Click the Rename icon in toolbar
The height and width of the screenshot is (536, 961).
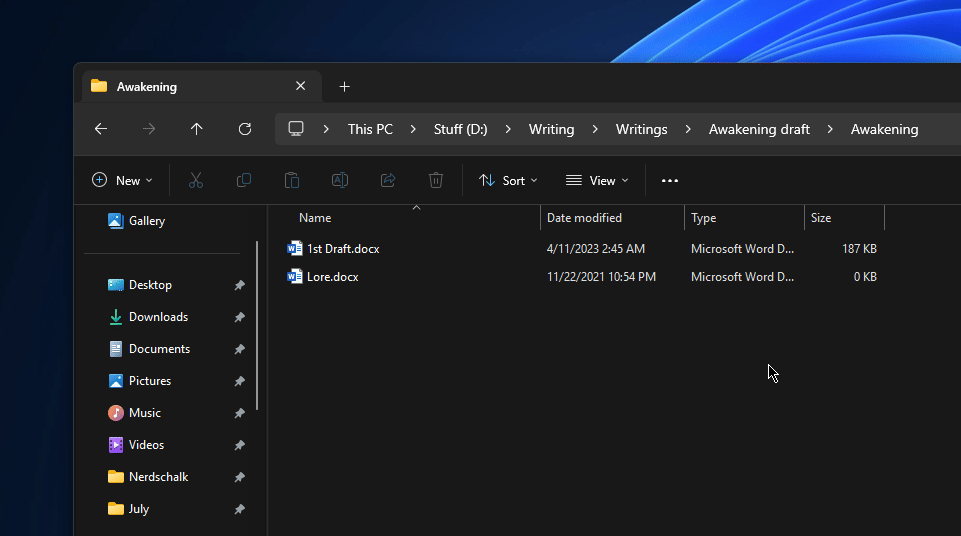(x=340, y=180)
